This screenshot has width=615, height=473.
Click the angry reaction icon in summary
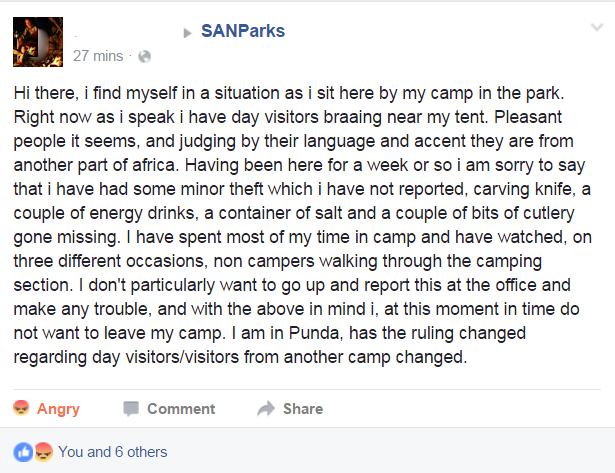[x=43, y=452]
